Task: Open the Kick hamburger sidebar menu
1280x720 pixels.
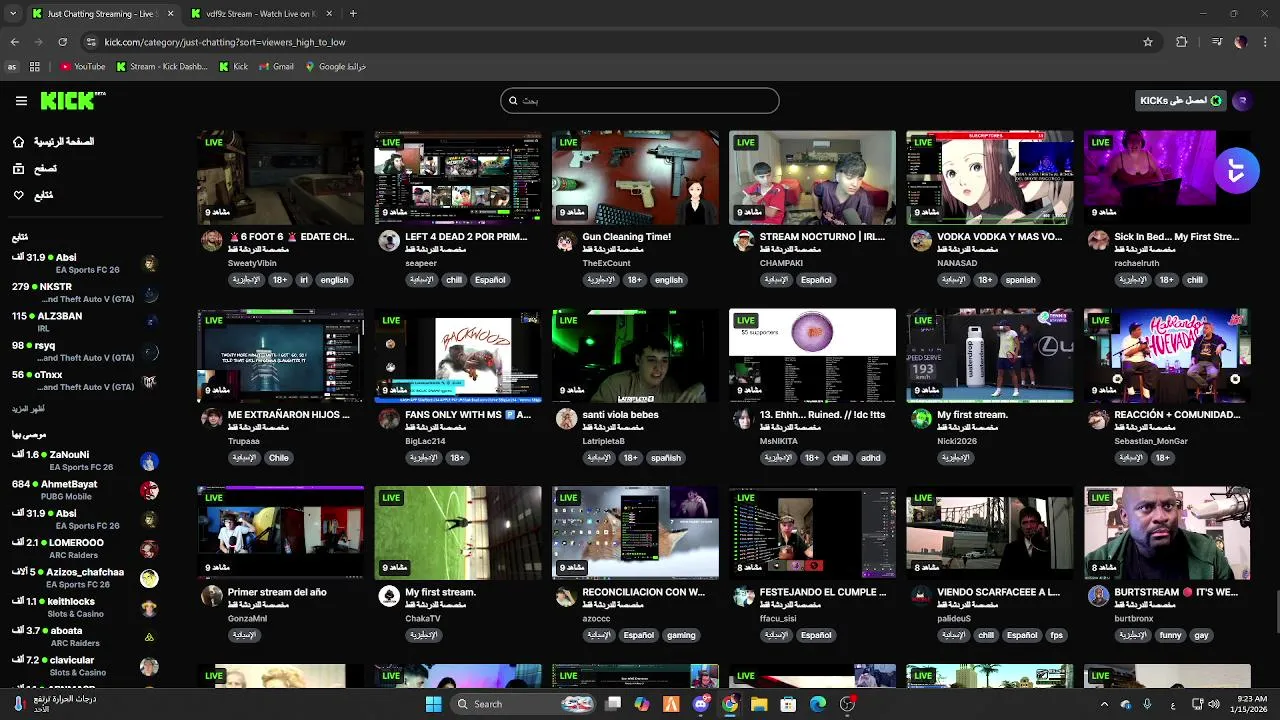Action: click(21, 100)
